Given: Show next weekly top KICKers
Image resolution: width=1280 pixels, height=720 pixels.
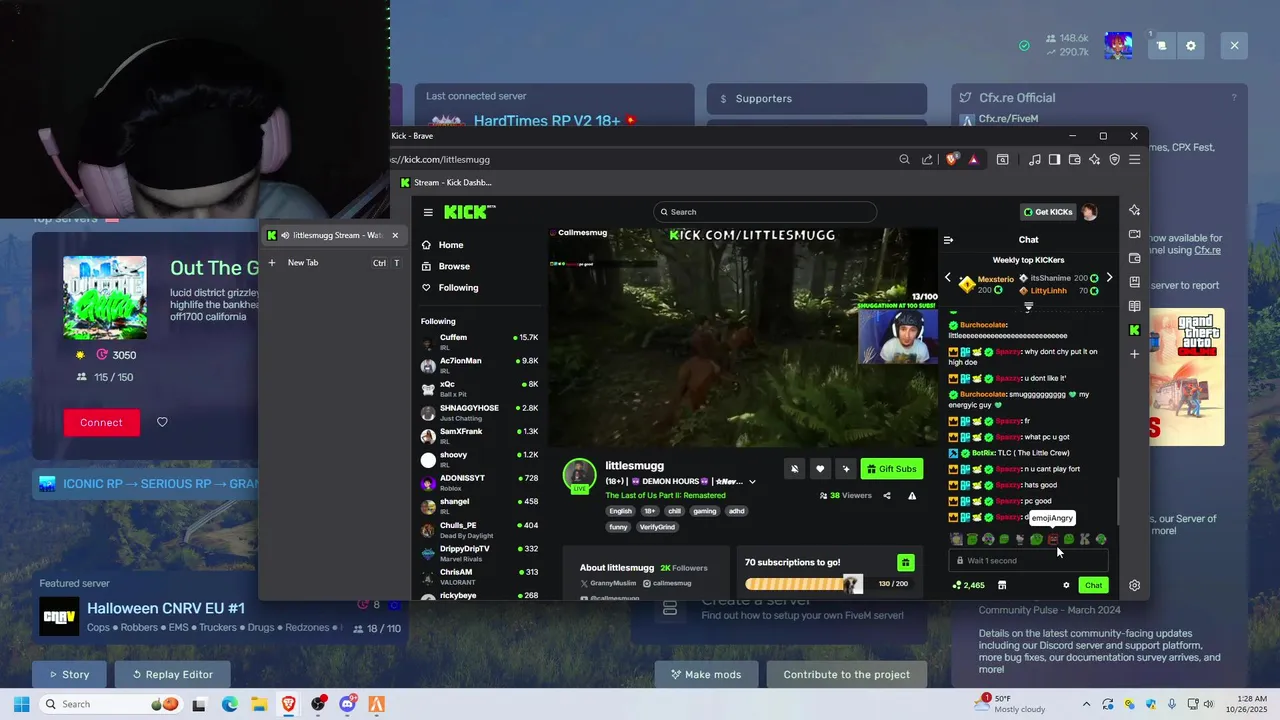Looking at the screenshot, I should point(1109,277).
